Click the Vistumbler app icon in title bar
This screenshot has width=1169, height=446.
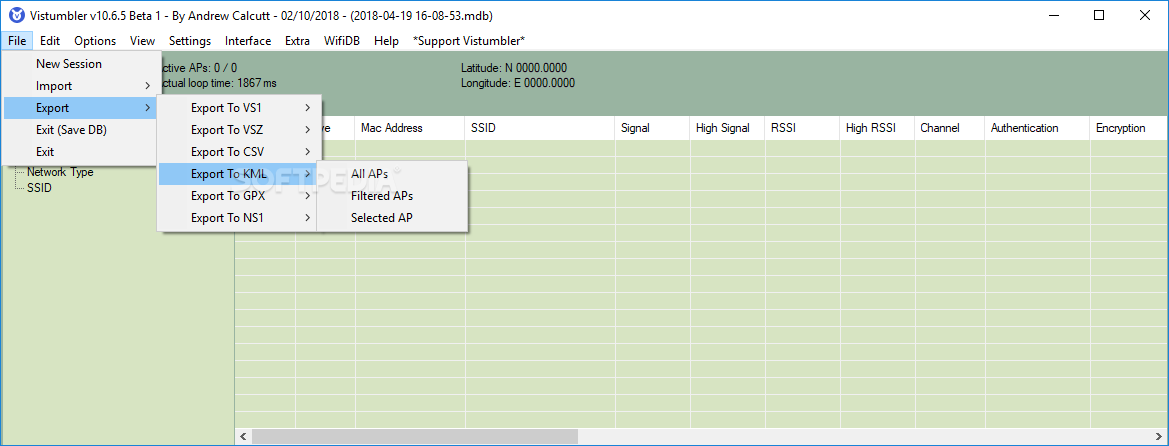pyautogui.click(x=16, y=15)
